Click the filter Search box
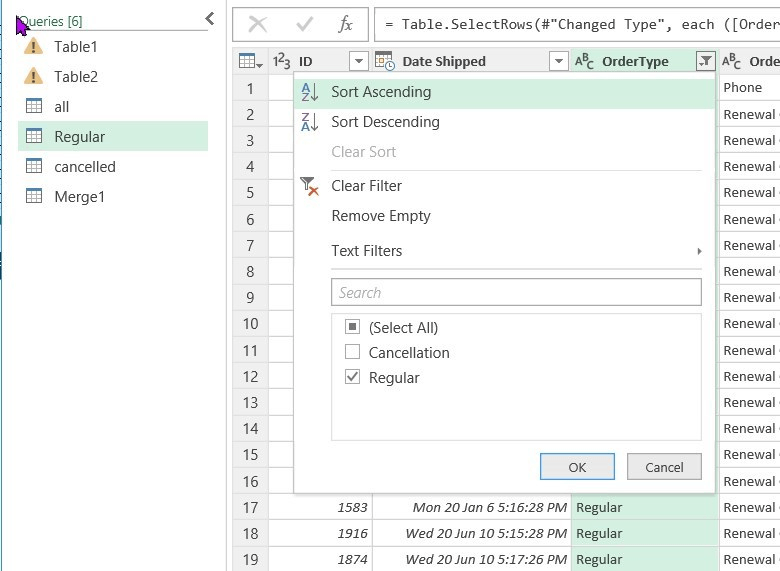This screenshot has height=571, width=780. coord(516,292)
